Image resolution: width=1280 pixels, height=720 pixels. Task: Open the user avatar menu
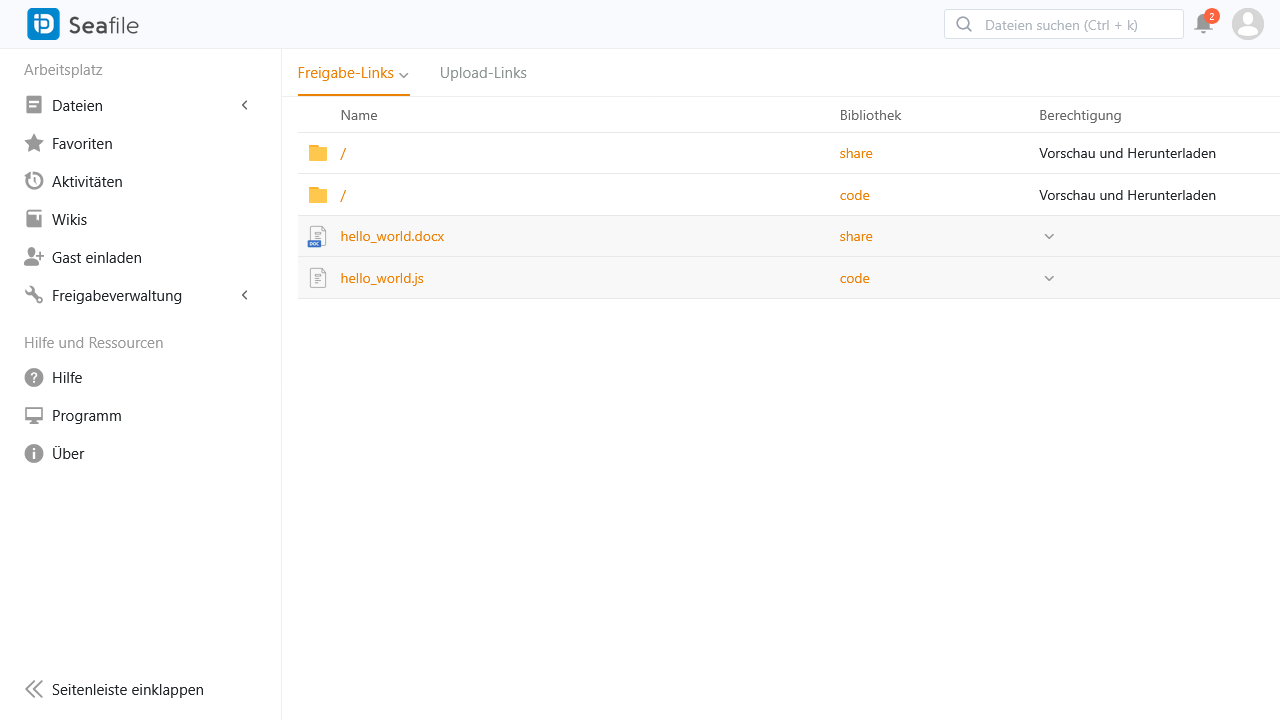(1247, 24)
